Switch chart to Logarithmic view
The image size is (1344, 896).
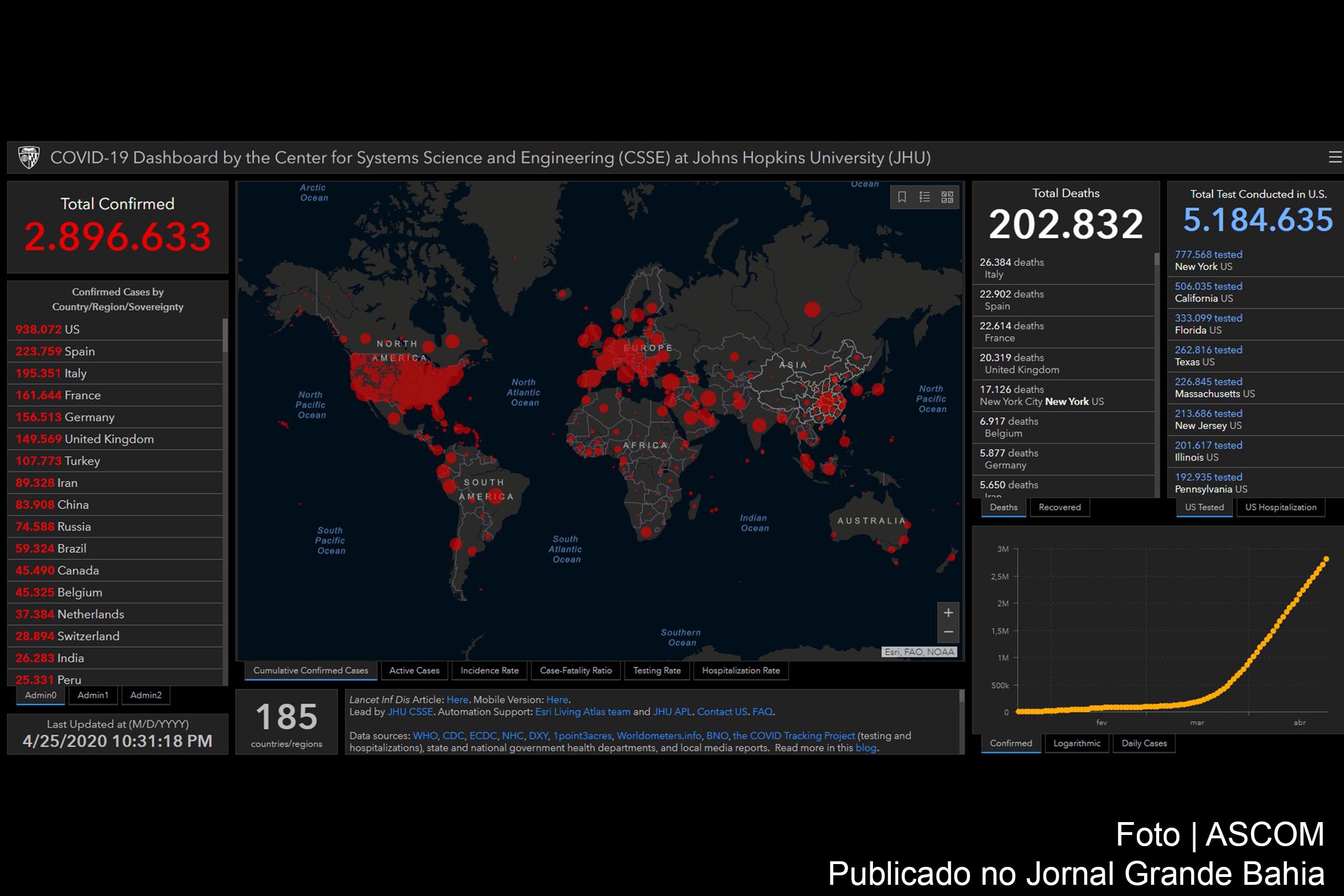(x=1076, y=743)
